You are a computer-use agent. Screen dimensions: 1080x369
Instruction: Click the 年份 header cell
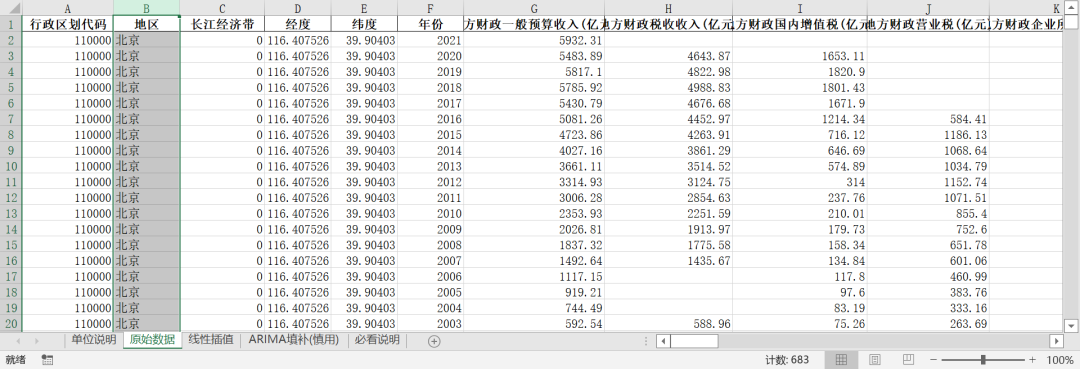click(430, 24)
